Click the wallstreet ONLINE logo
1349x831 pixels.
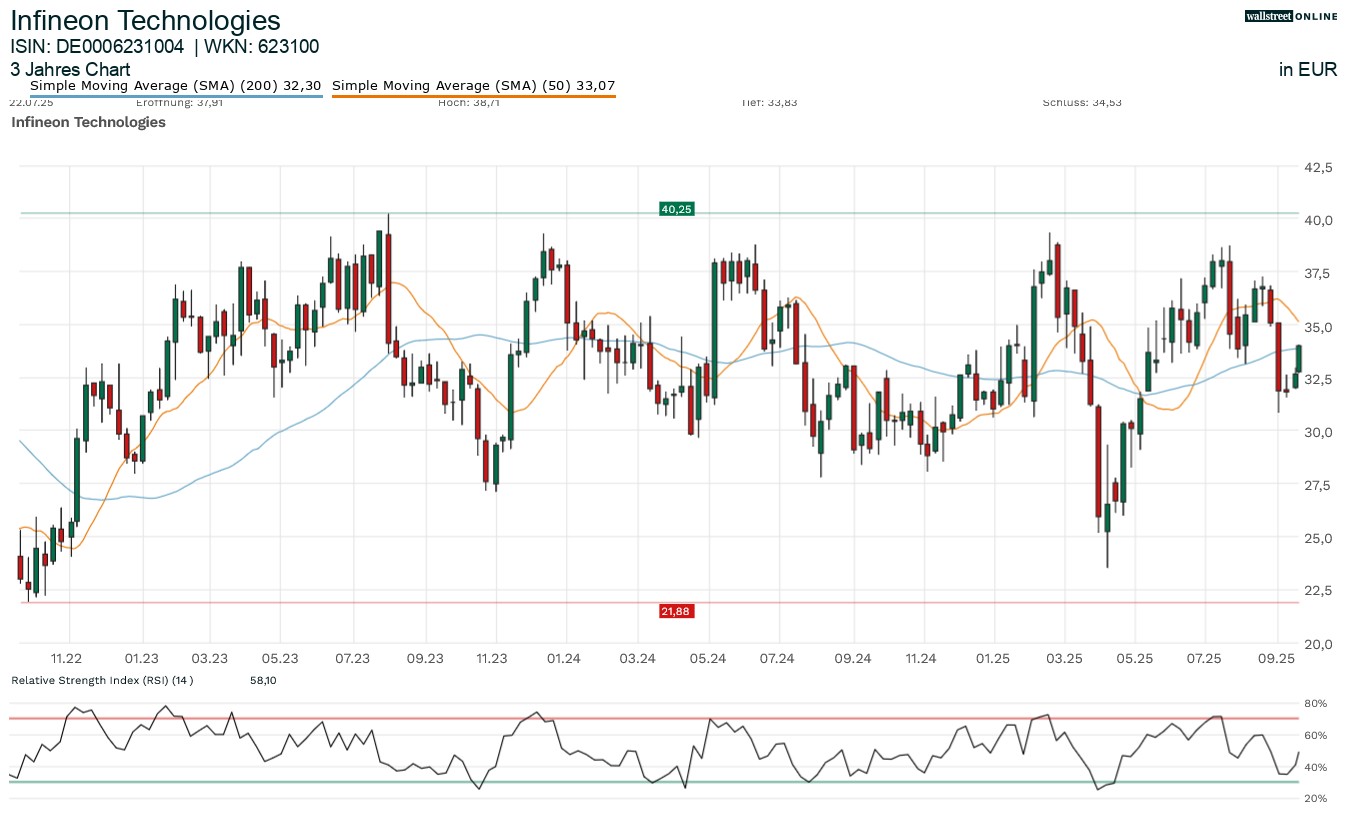pyautogui.click(x=1291, y=16)
